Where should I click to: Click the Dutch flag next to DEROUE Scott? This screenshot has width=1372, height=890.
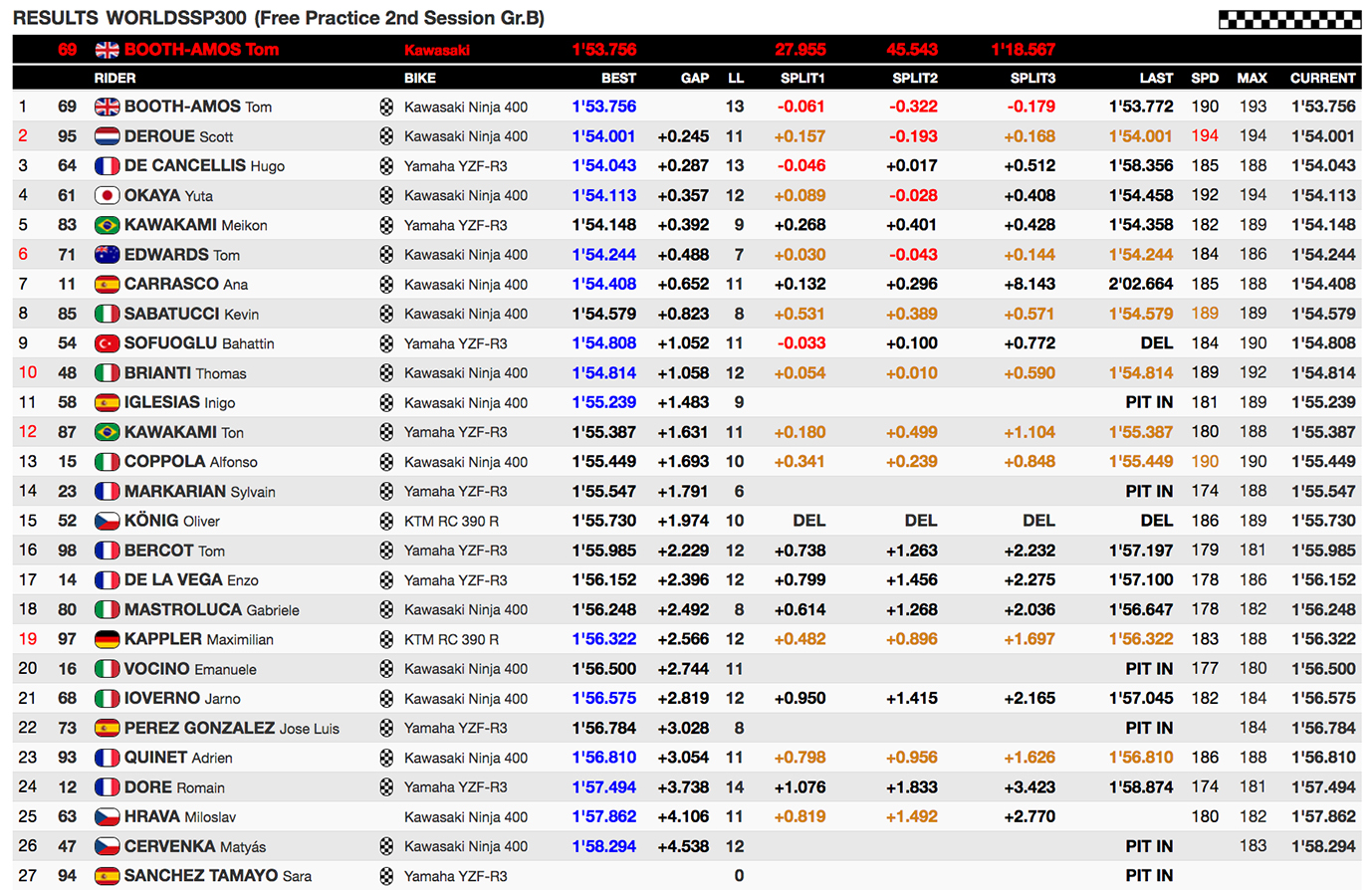point(107,136)
